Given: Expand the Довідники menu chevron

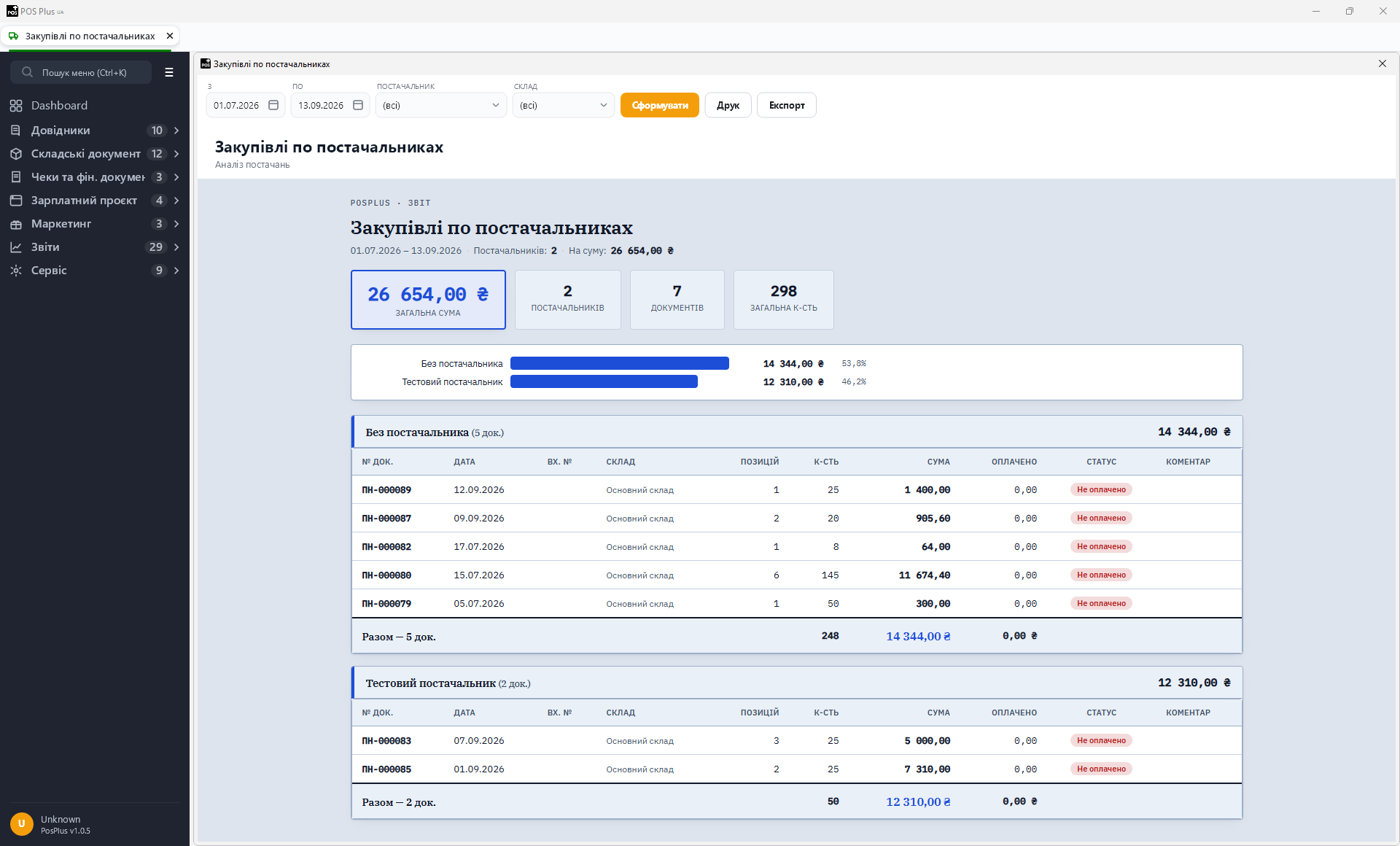Looking at the screenshot, I should [176, 131].
